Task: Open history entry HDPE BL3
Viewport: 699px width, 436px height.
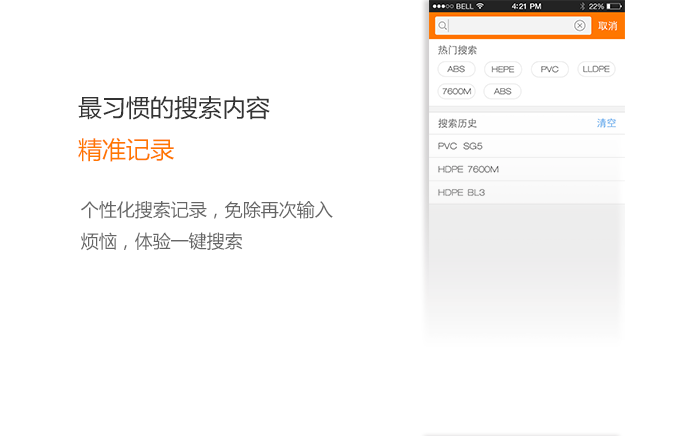Action: coord(526,193)
